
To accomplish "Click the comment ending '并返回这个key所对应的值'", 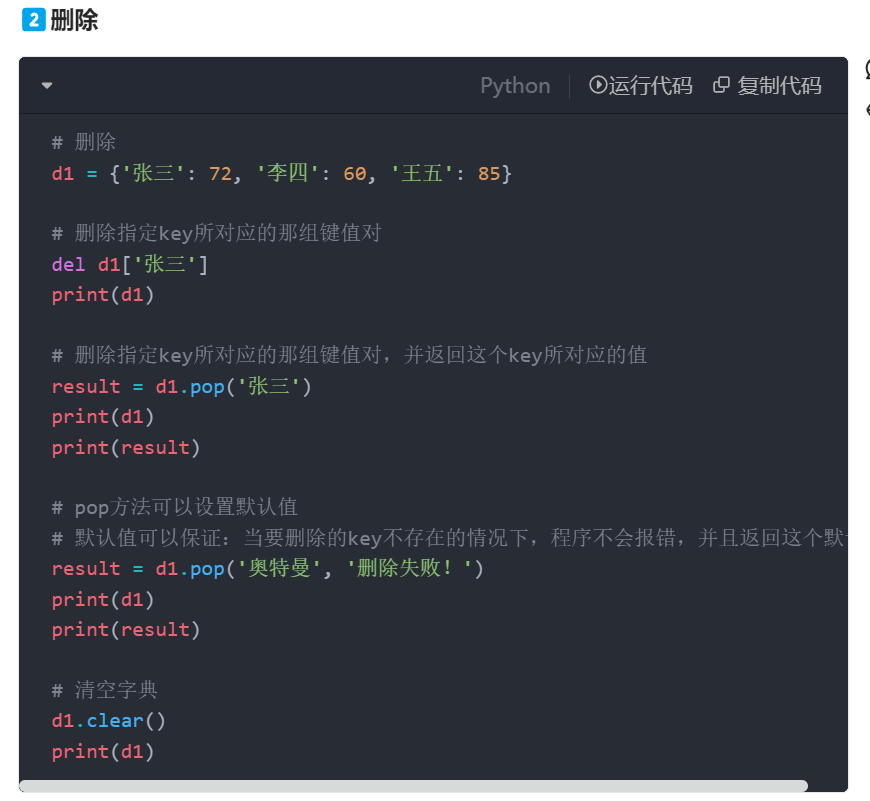I will (x=350, y=355).
